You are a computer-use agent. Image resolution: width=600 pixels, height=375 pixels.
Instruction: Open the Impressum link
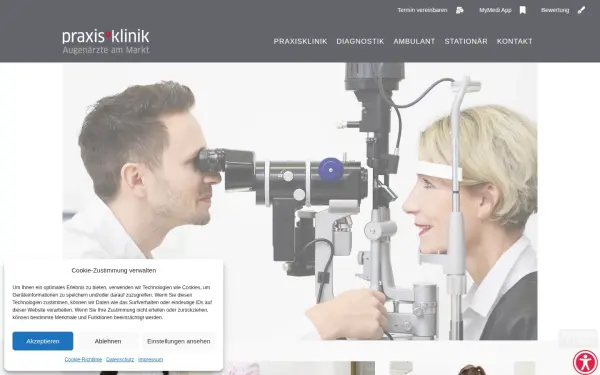tap(150, 359)
